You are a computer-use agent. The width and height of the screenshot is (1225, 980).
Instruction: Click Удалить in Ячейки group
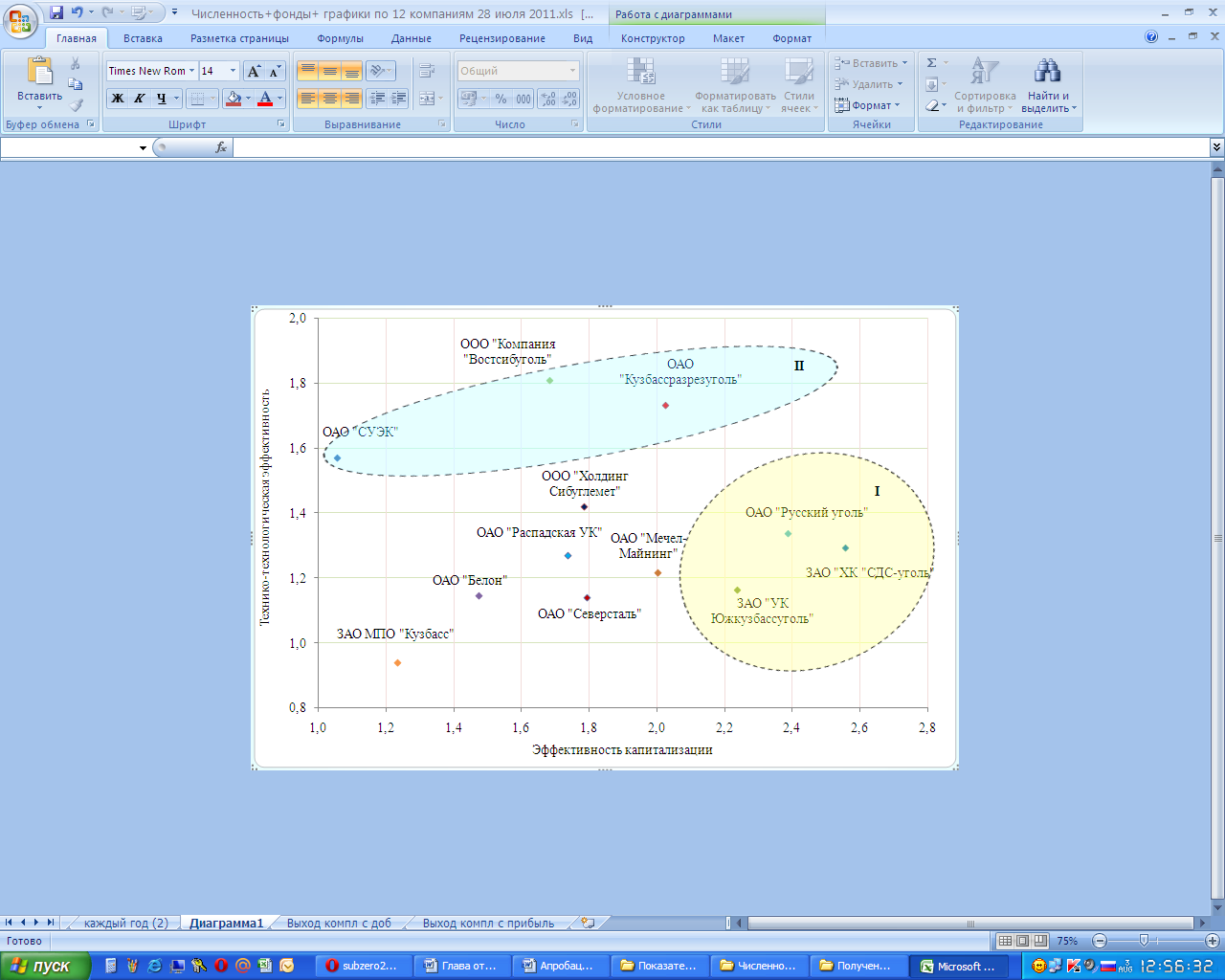pyautogui.click(x=868, y=84)
